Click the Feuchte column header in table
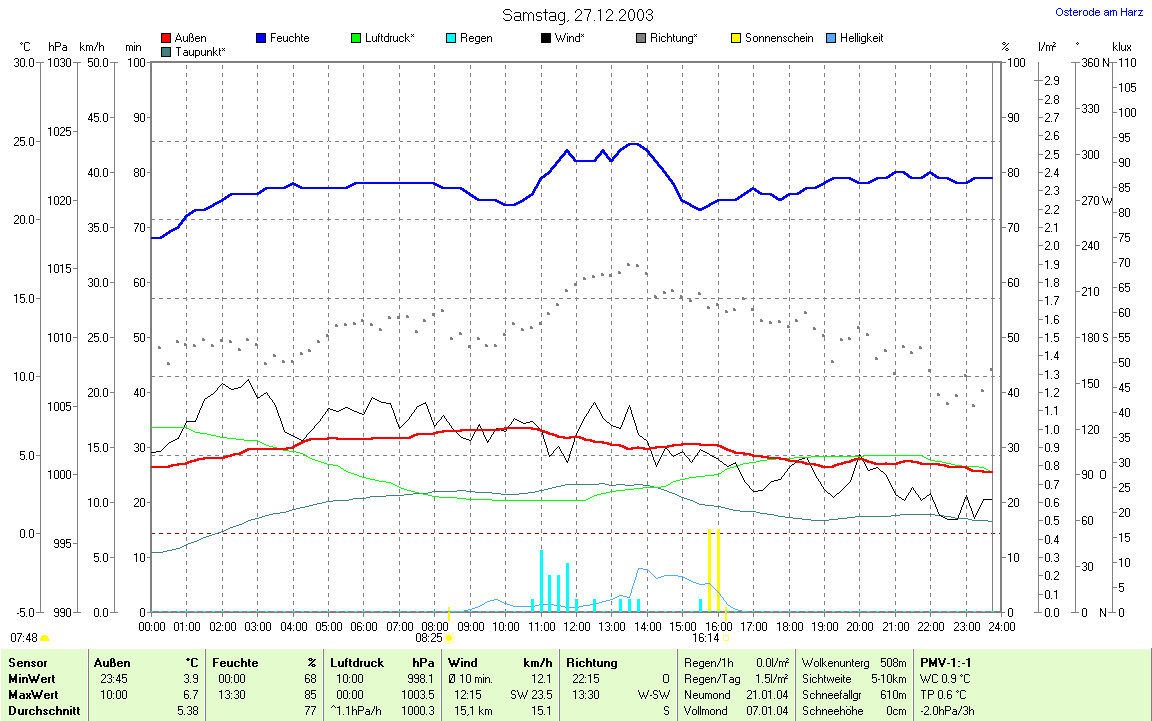1152x721 pixels. tap(236, 662)
